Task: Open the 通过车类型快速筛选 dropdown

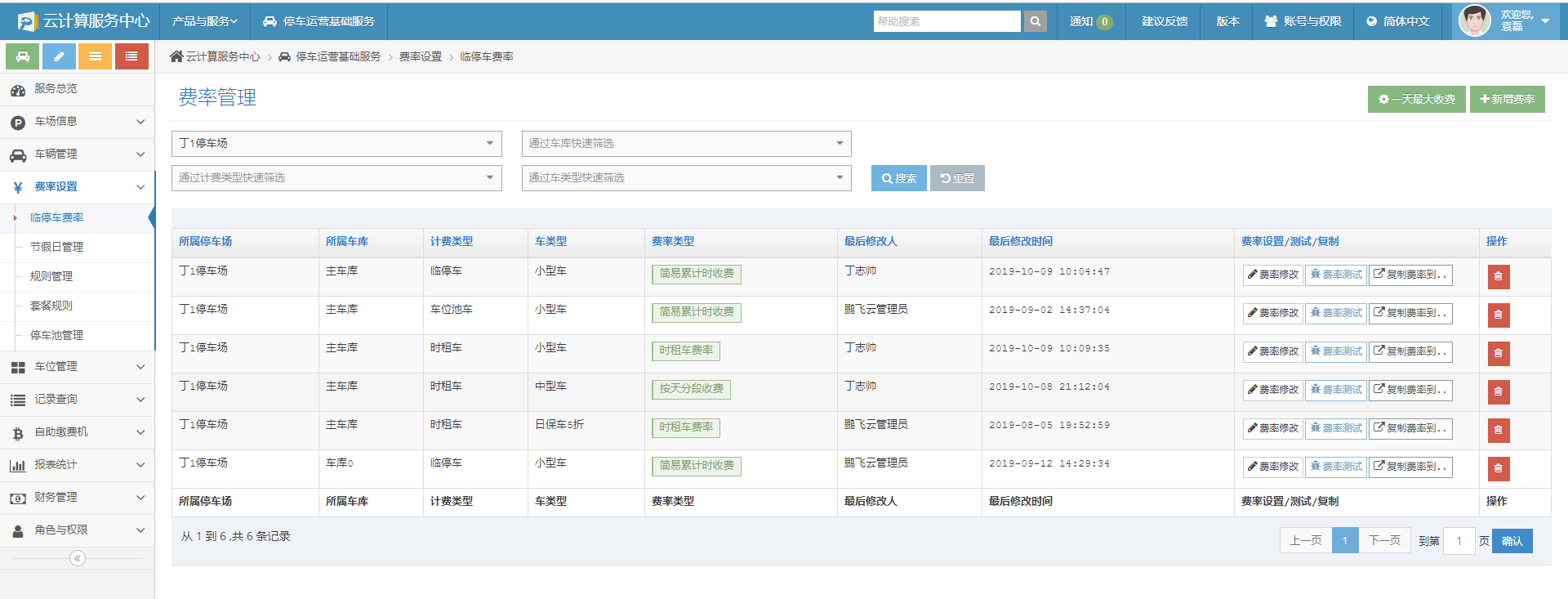Action: [x=686, y=178]
